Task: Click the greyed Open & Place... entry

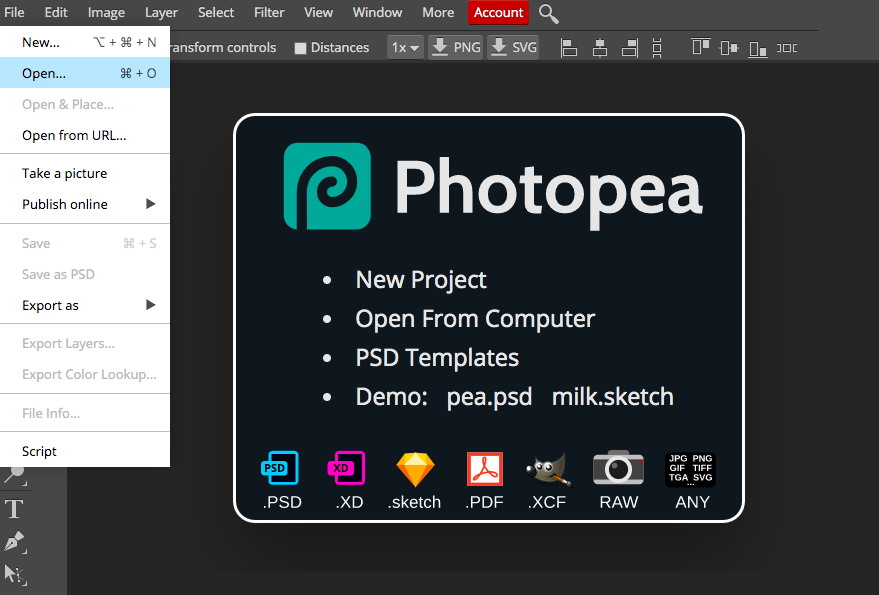Action: (85, 104)
